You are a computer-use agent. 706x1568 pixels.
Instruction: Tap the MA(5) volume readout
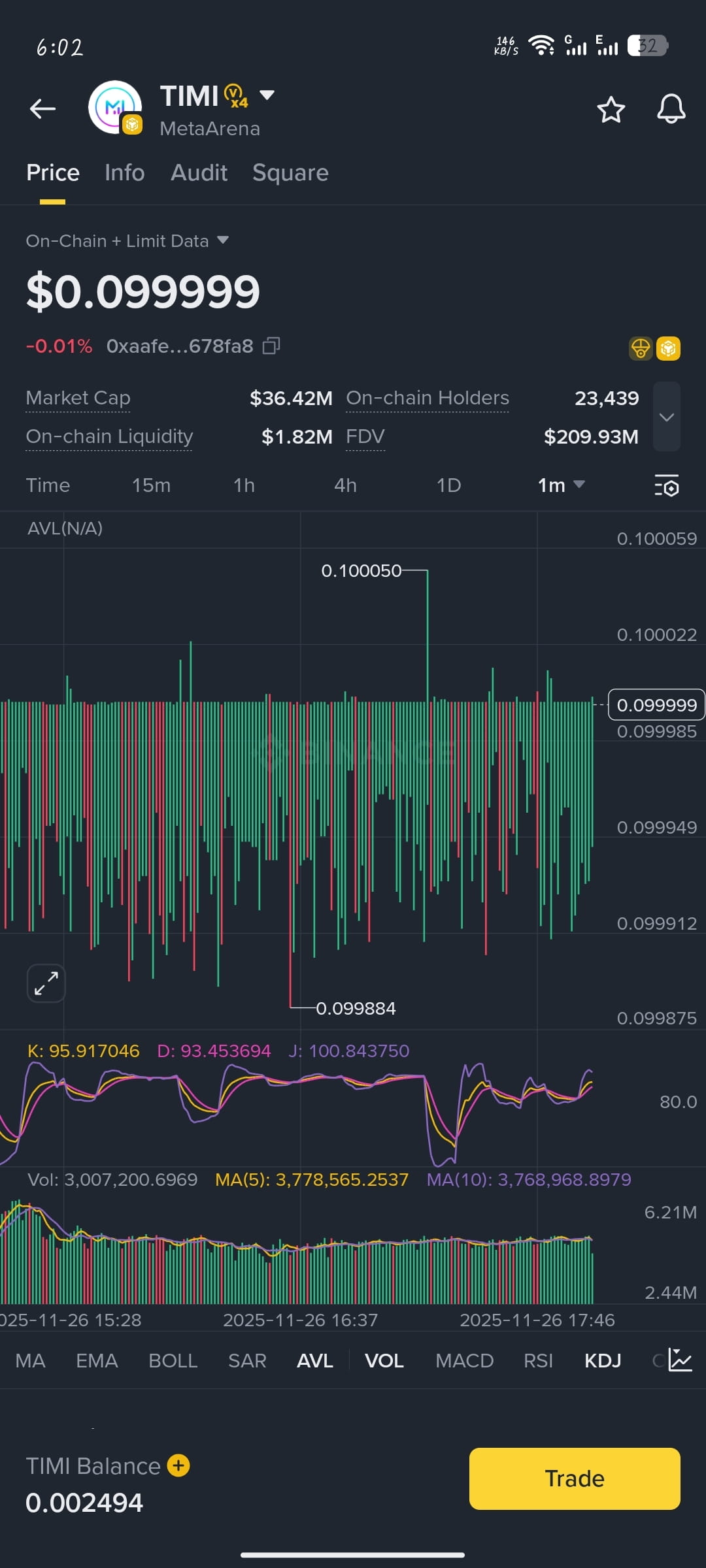[x=312, y=1179]
